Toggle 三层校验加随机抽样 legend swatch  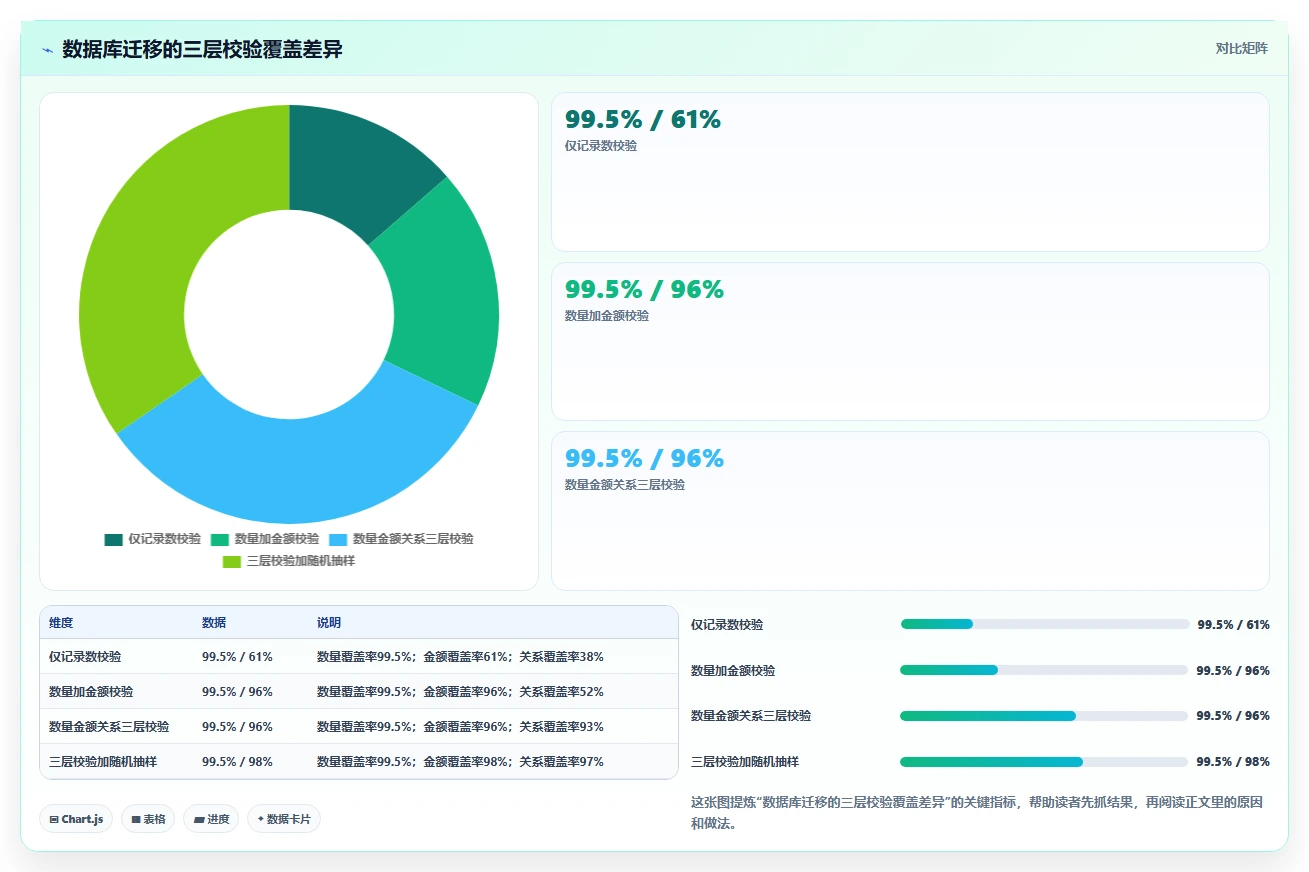click(x=232, y=561)
